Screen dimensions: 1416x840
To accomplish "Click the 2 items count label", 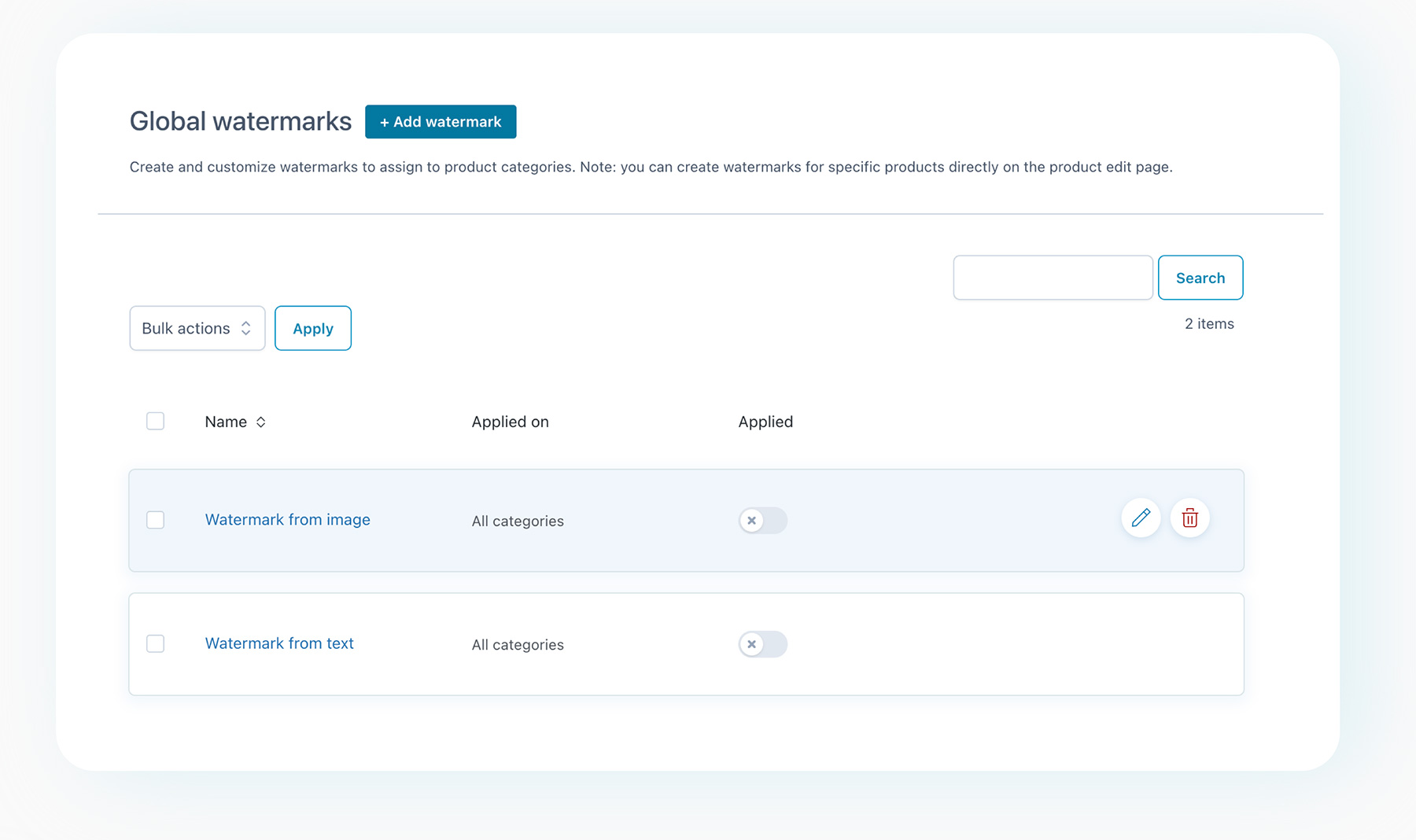I will coord(1208,324).
